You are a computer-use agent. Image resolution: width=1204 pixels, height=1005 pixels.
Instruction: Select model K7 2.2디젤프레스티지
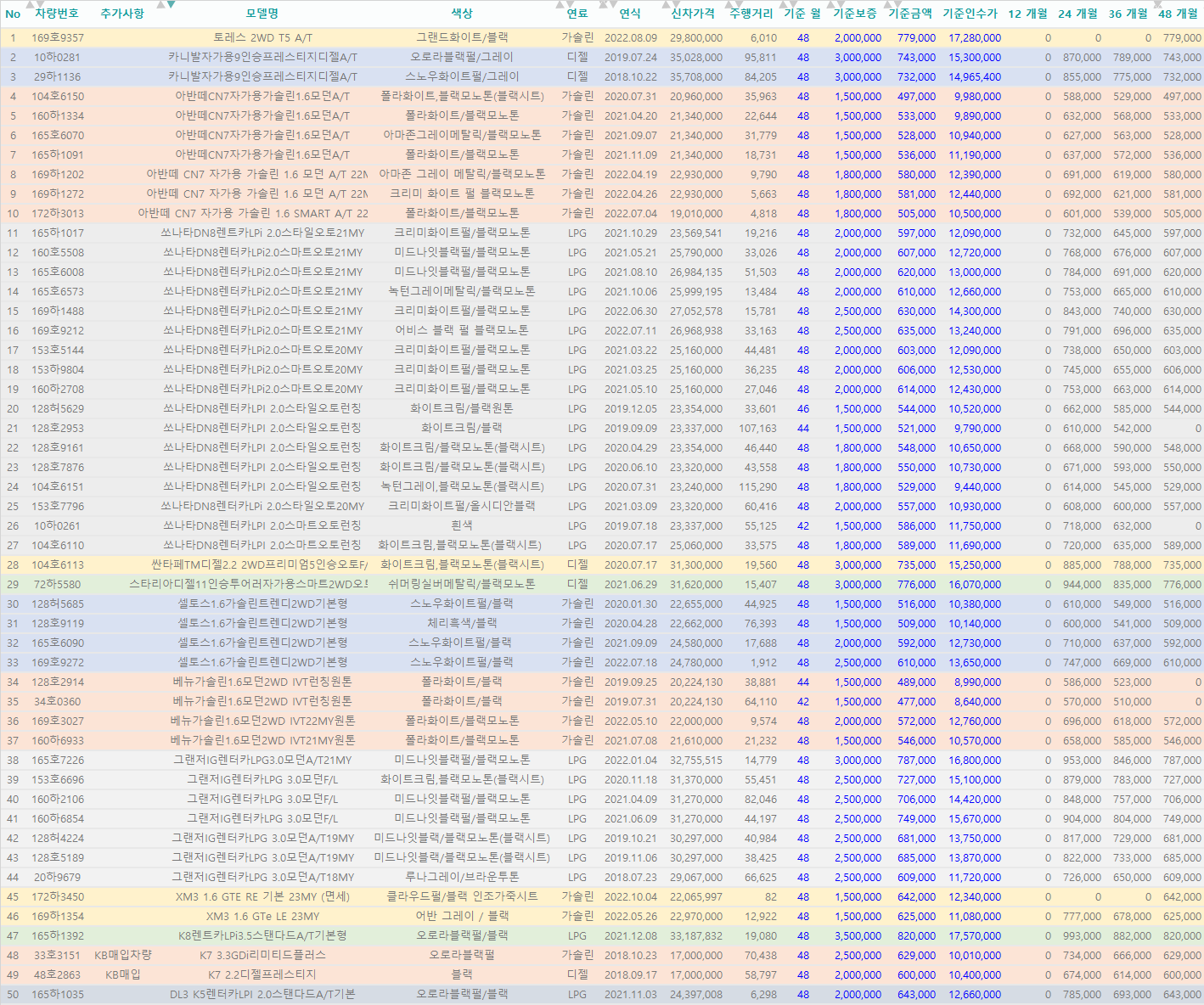[x=262, y=975]
